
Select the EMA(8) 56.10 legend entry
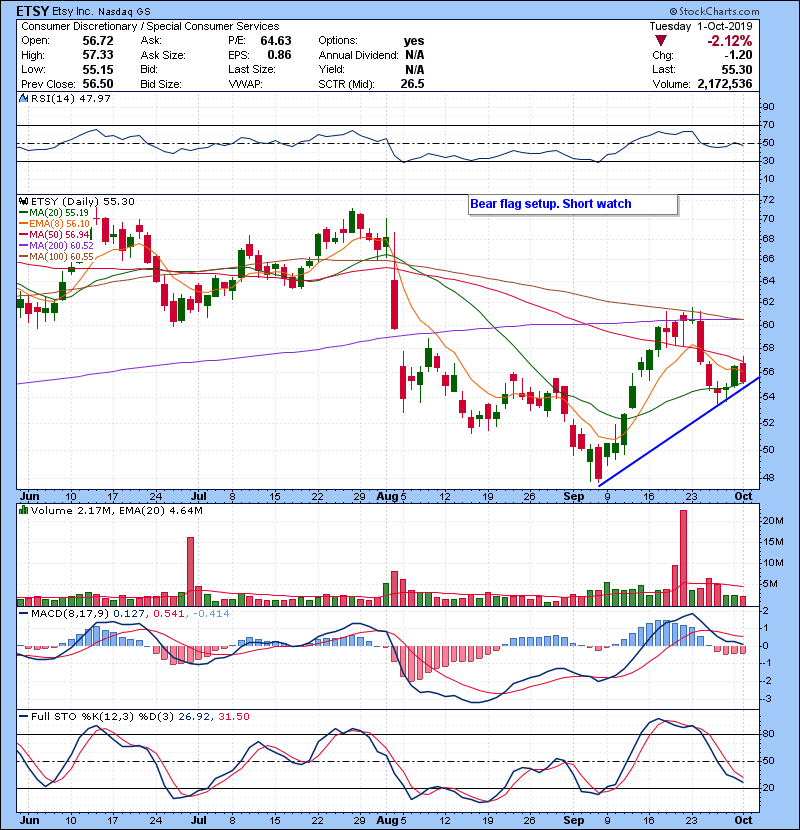(55, 224)
